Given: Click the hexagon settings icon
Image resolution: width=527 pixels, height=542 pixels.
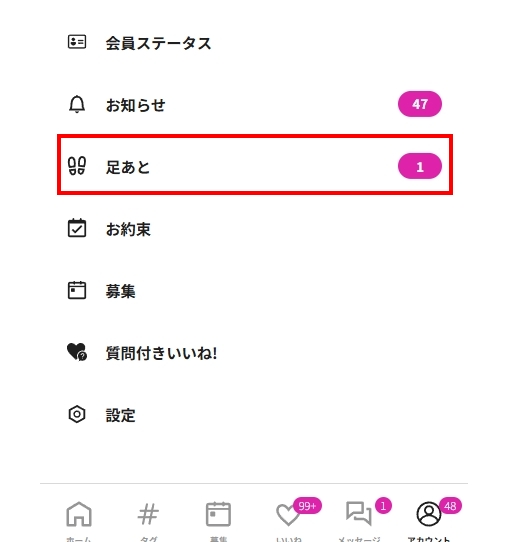Looking at the screenshot, I should click(77, 414).
